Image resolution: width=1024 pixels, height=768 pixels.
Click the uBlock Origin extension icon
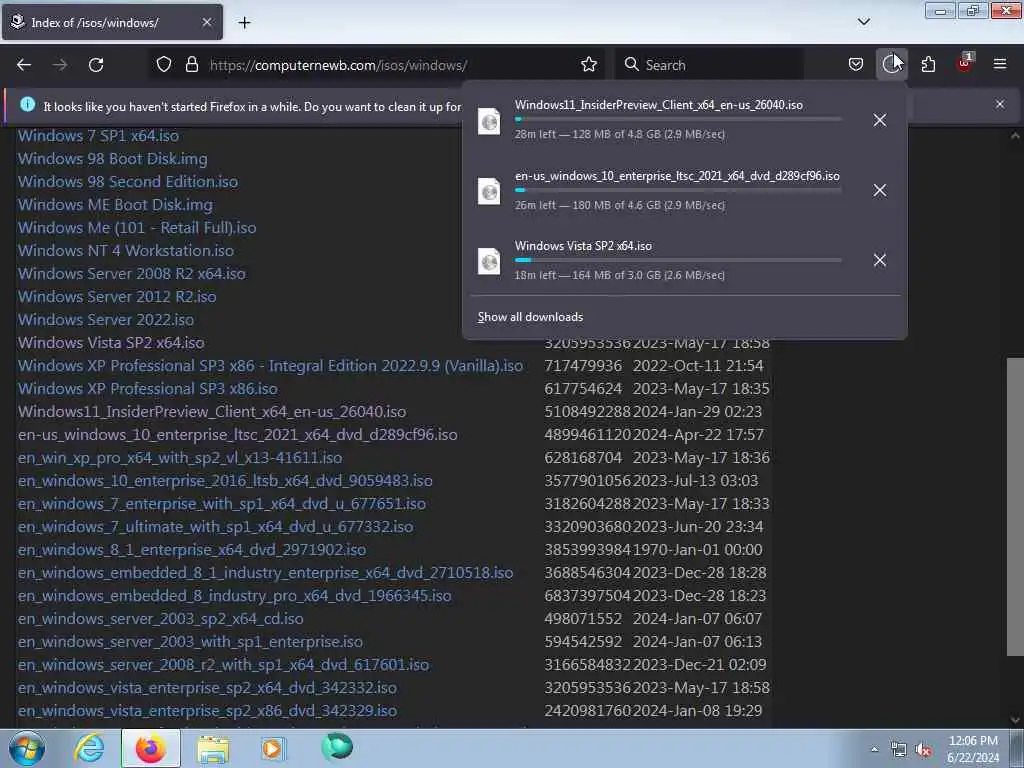point(964,63)
